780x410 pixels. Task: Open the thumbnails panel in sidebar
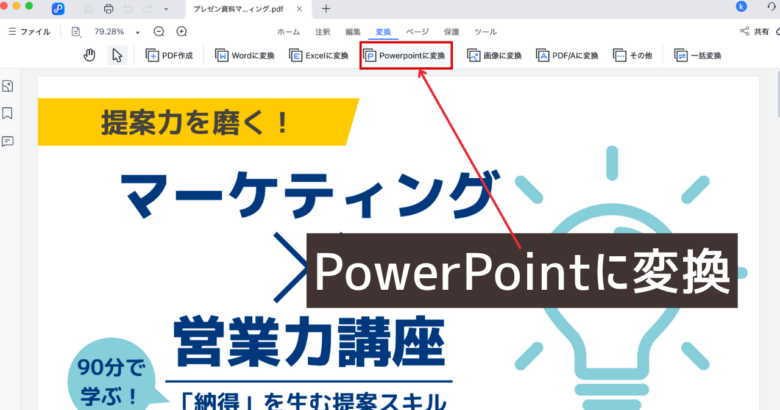pyautogui.click(x=8, y=87)
